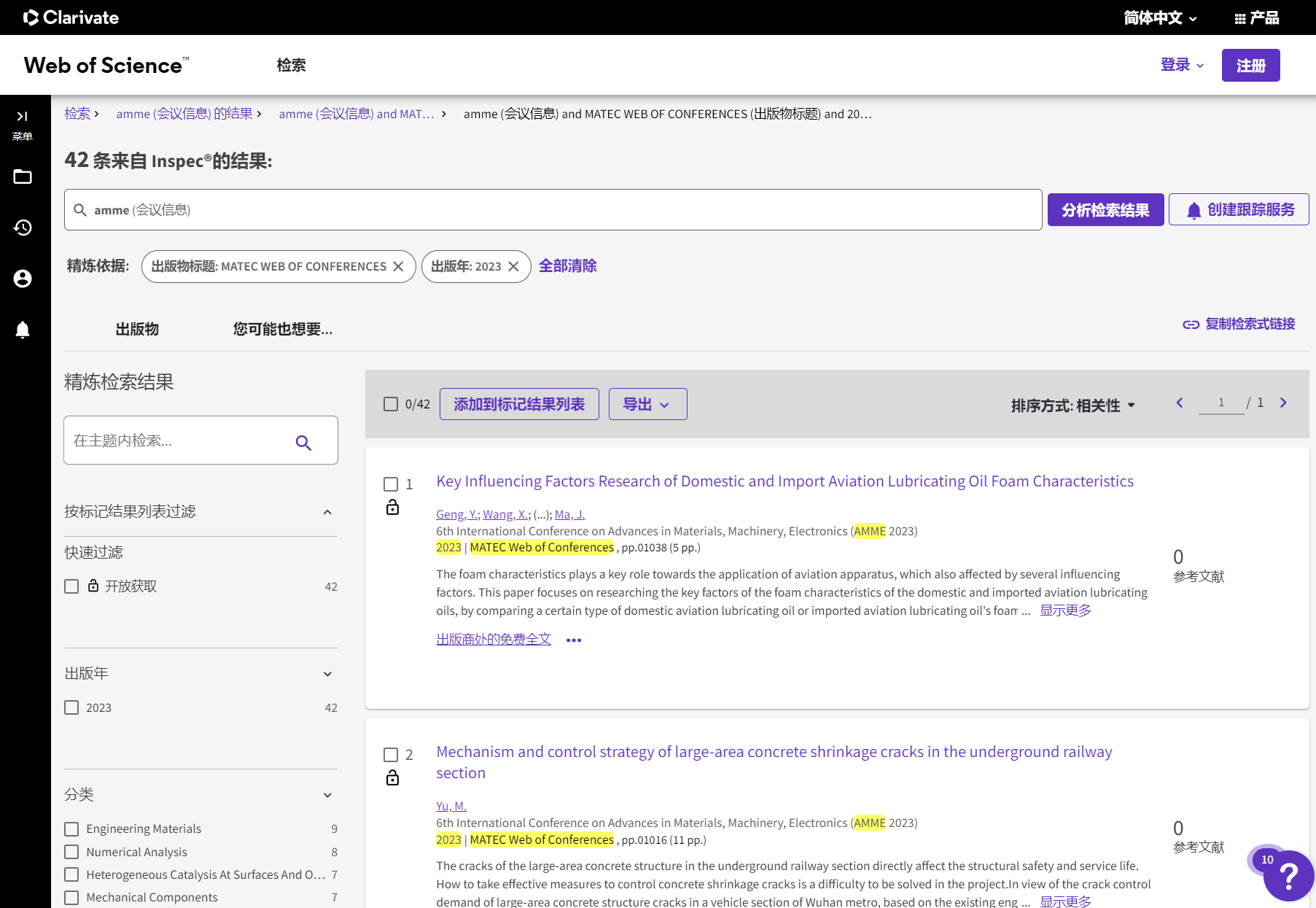Screen dimensions: 1316x908
Task: Click author Yu, M. link
Action: coord(451,806)
